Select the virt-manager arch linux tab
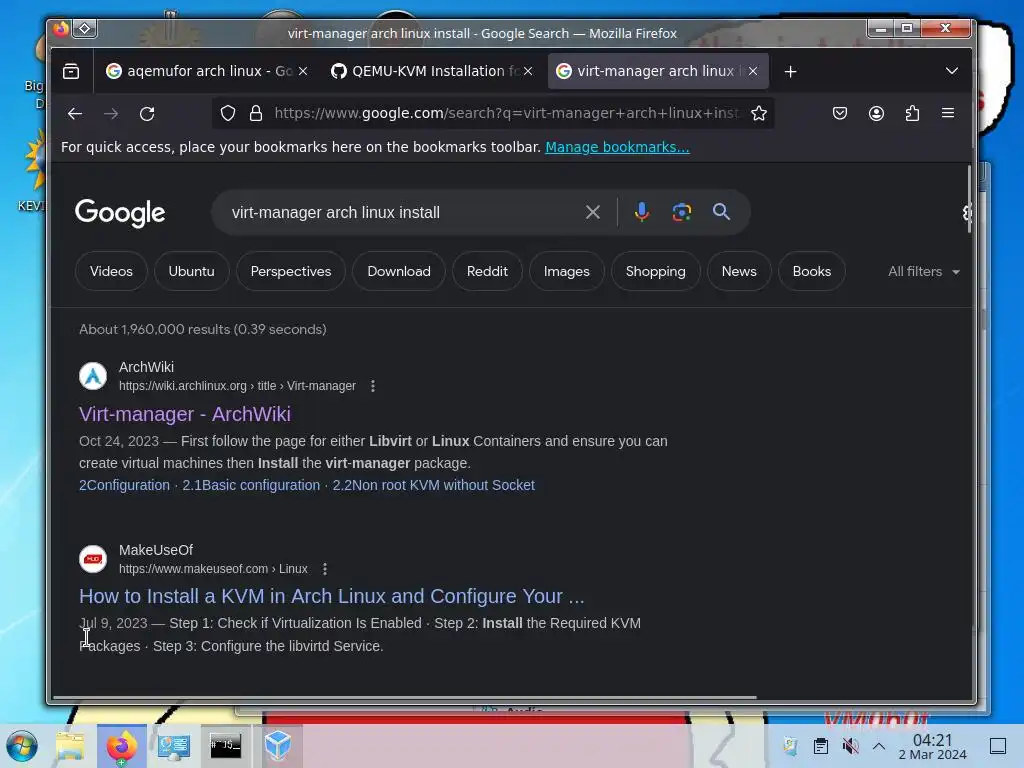Screen dimensions: 1024x768 (653, 71)
